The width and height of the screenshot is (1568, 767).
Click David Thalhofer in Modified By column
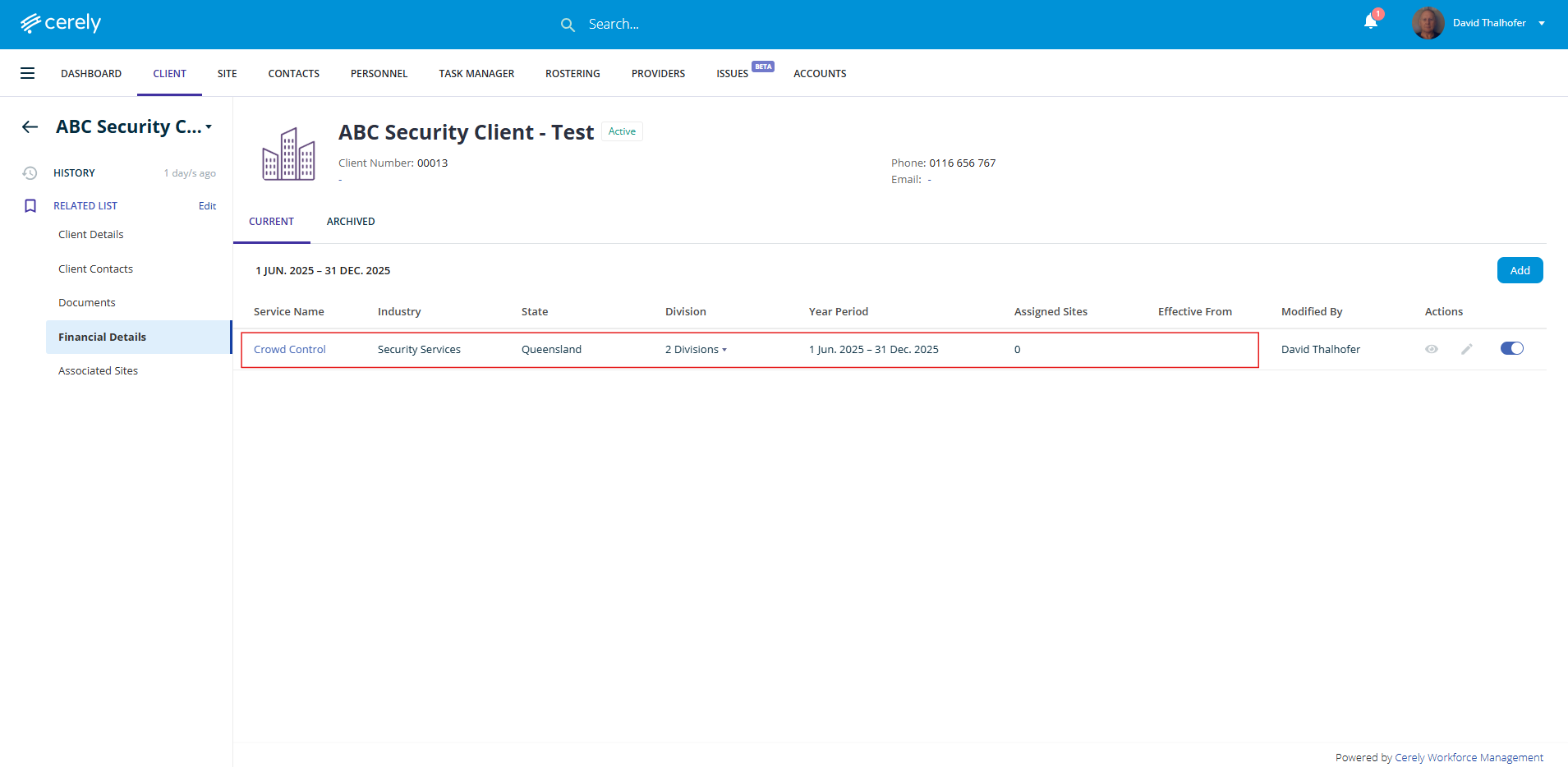click(1321, 349)
